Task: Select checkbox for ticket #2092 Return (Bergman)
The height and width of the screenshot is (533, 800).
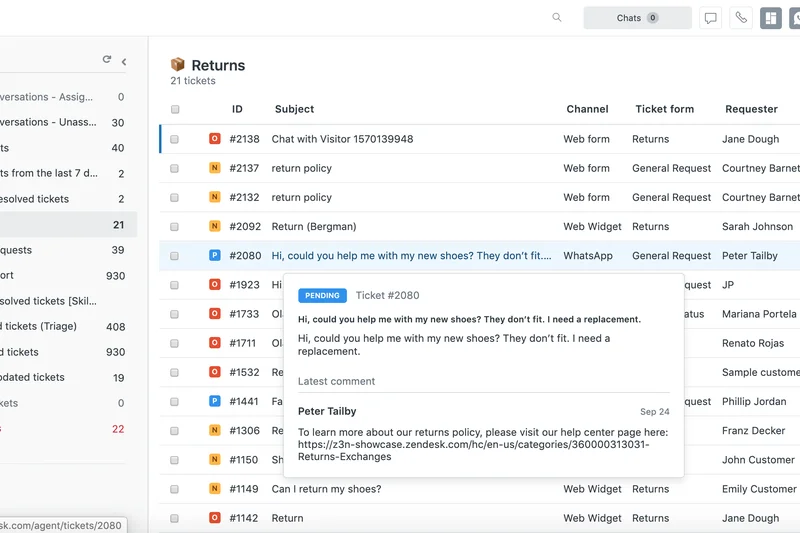Action: pos(175,227)
